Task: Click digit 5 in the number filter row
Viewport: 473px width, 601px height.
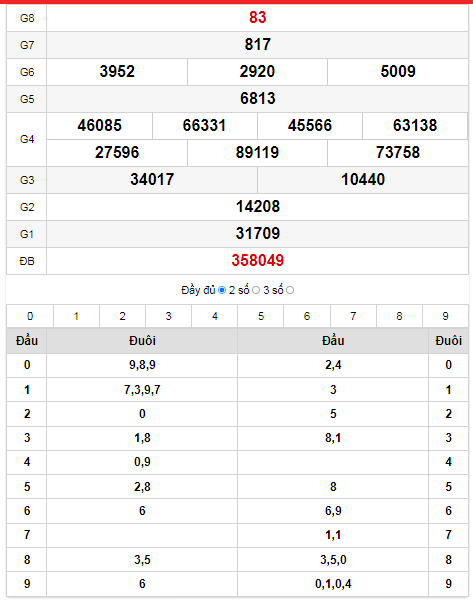Action: point(261,316)
